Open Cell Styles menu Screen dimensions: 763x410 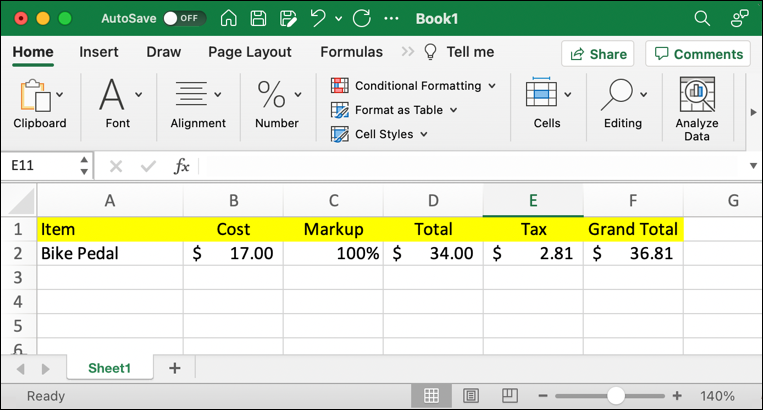[380, 134]
